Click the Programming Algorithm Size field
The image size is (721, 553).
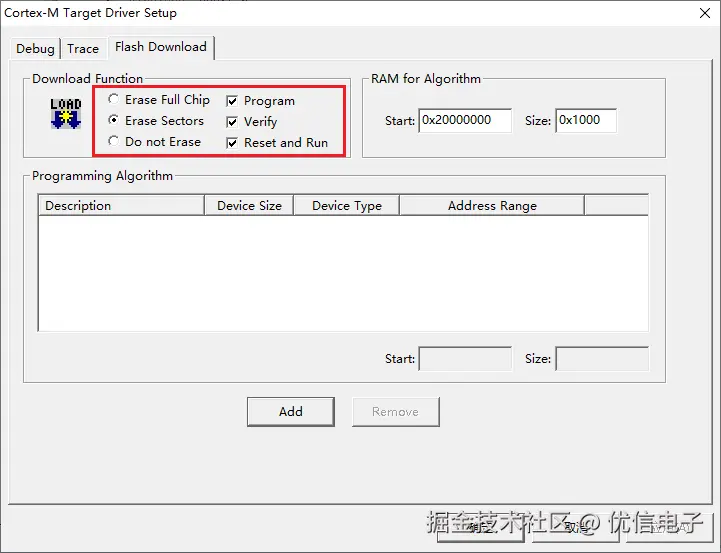pyautogui.click(x=602, y=359)
